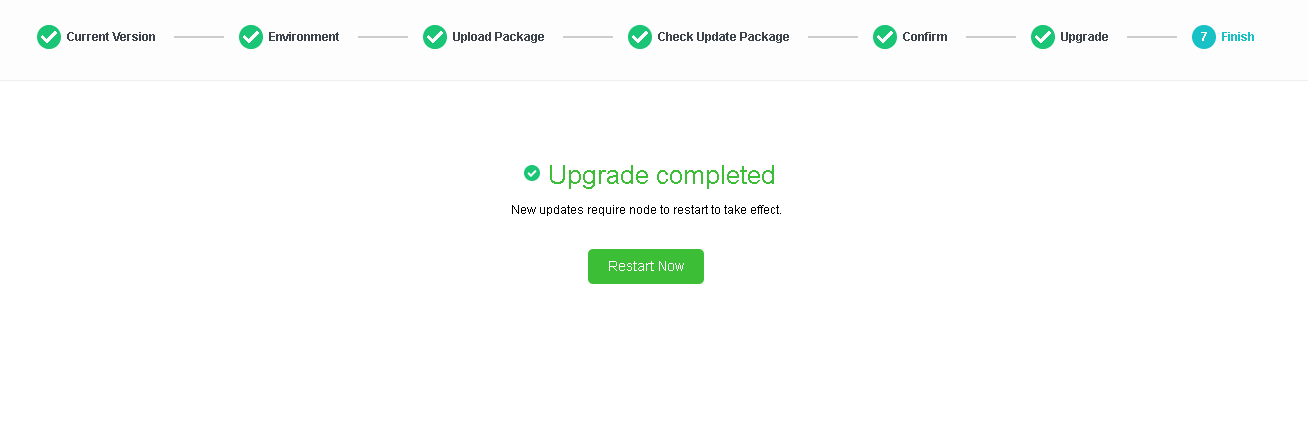Go to the Upload Package step label

498,37
